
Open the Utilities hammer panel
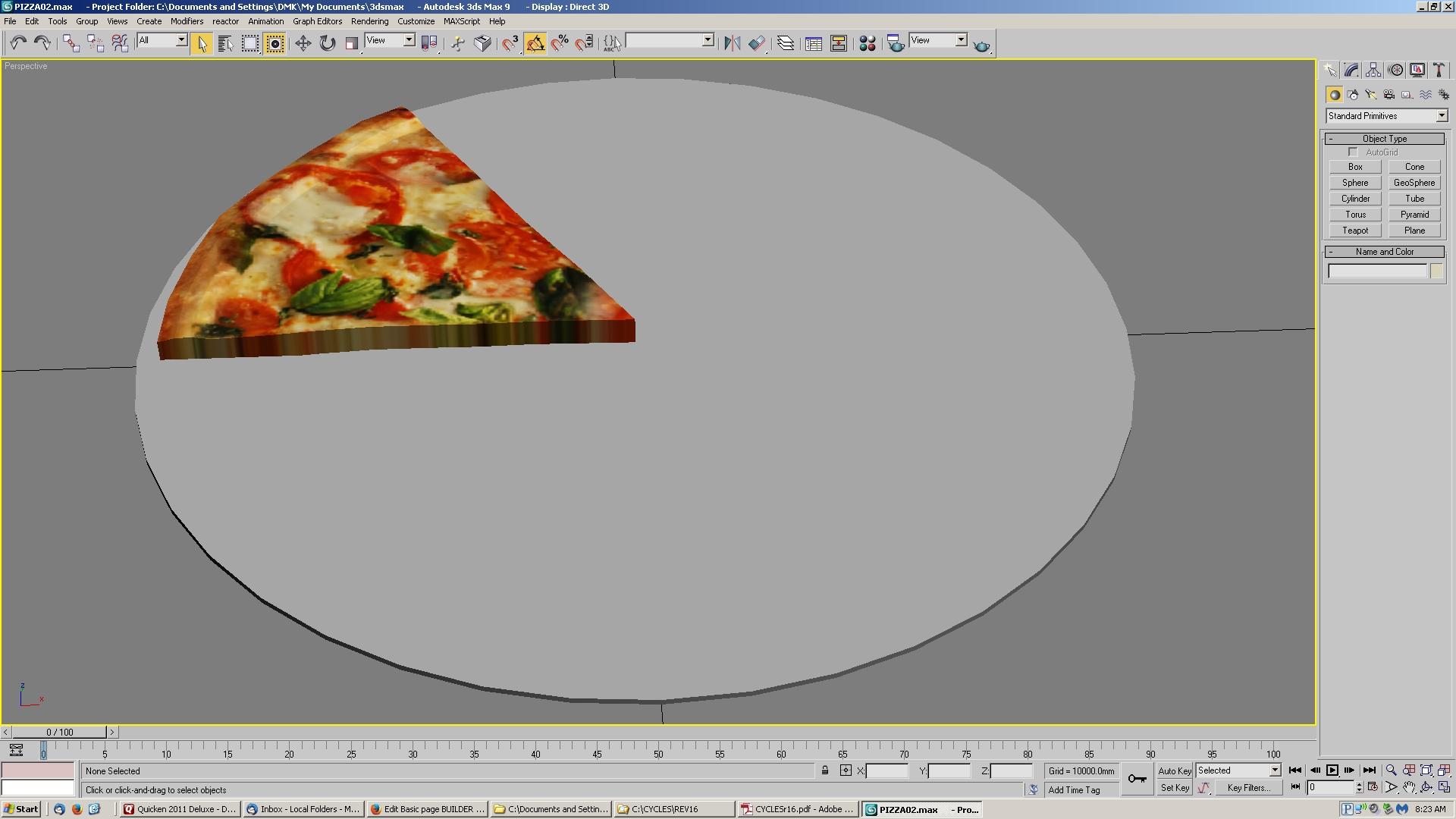coord(1439,71)
